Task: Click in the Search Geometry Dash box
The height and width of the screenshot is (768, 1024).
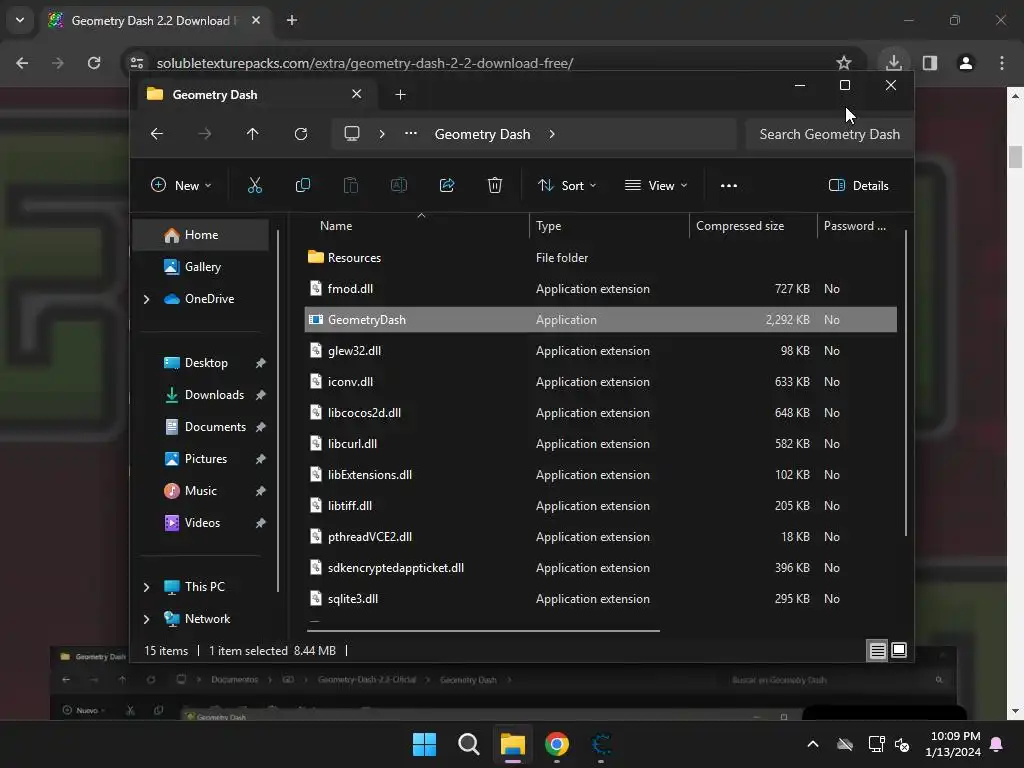Action: [x=829, y=134]
